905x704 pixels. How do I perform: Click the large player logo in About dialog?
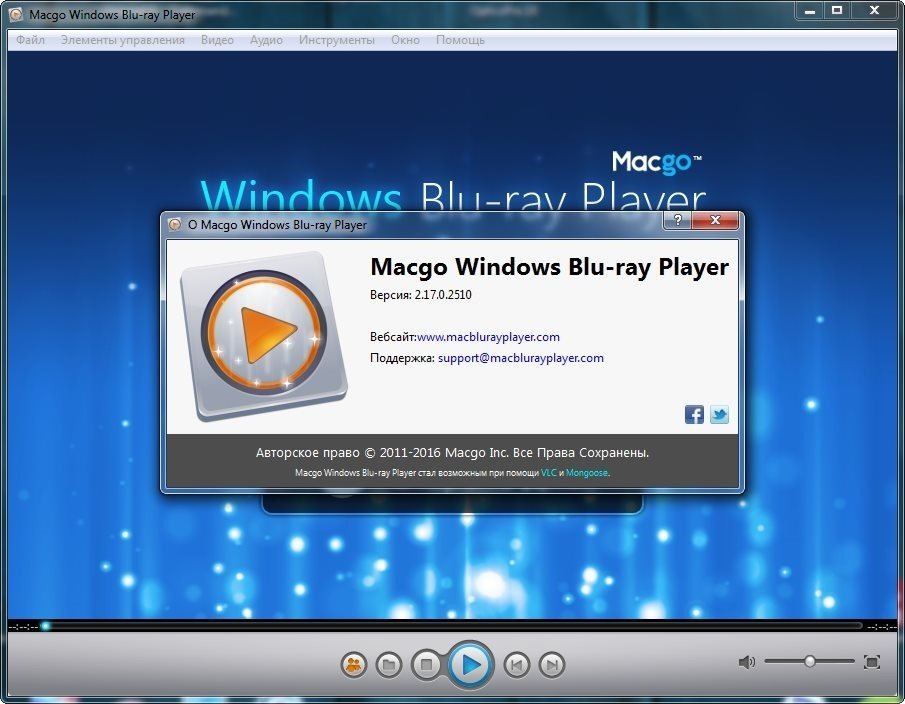coord(264,336)
